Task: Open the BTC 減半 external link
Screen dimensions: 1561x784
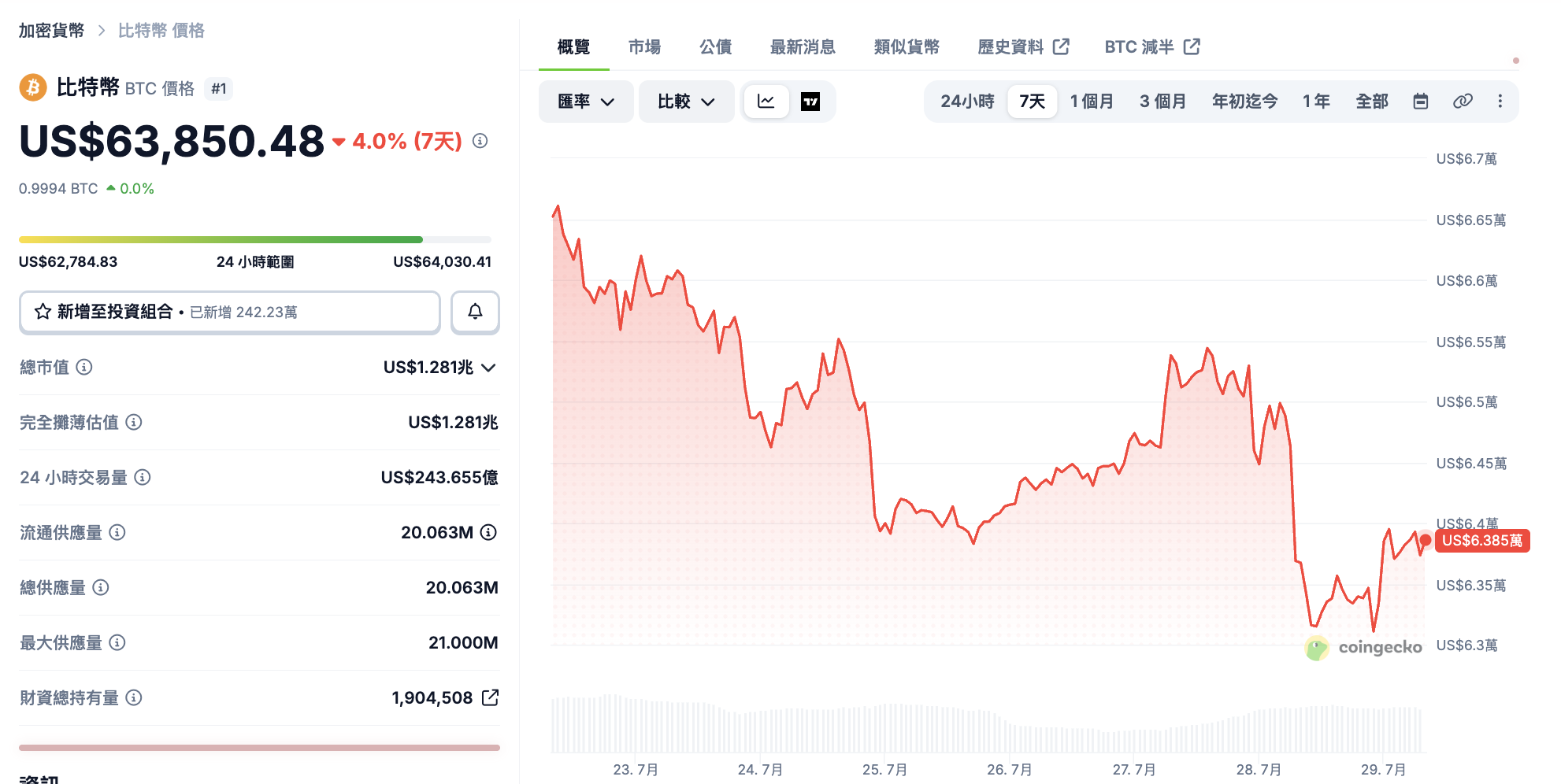Action: tap(1152, 46)
